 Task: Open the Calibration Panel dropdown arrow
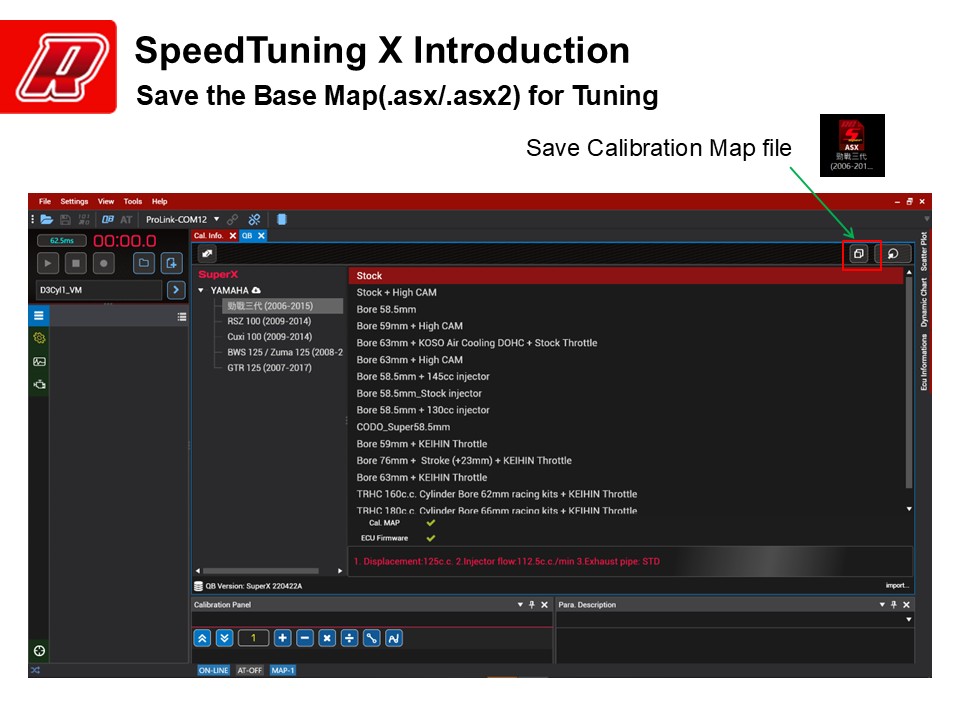[520, 605]
